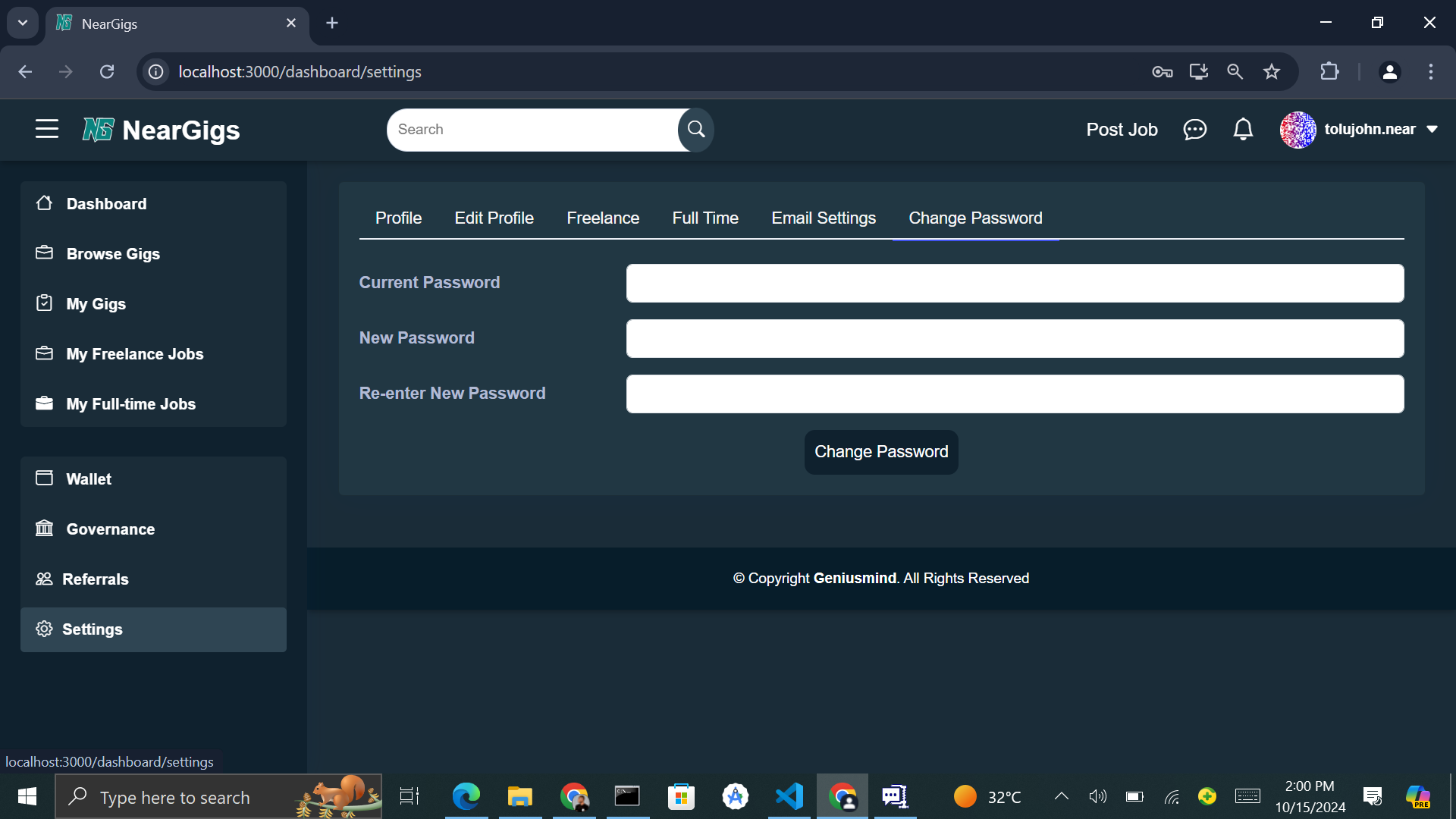Open My Gigs in sidebar
The image size is (1456, 819).
pyautogui.click(x=96, y=304)
